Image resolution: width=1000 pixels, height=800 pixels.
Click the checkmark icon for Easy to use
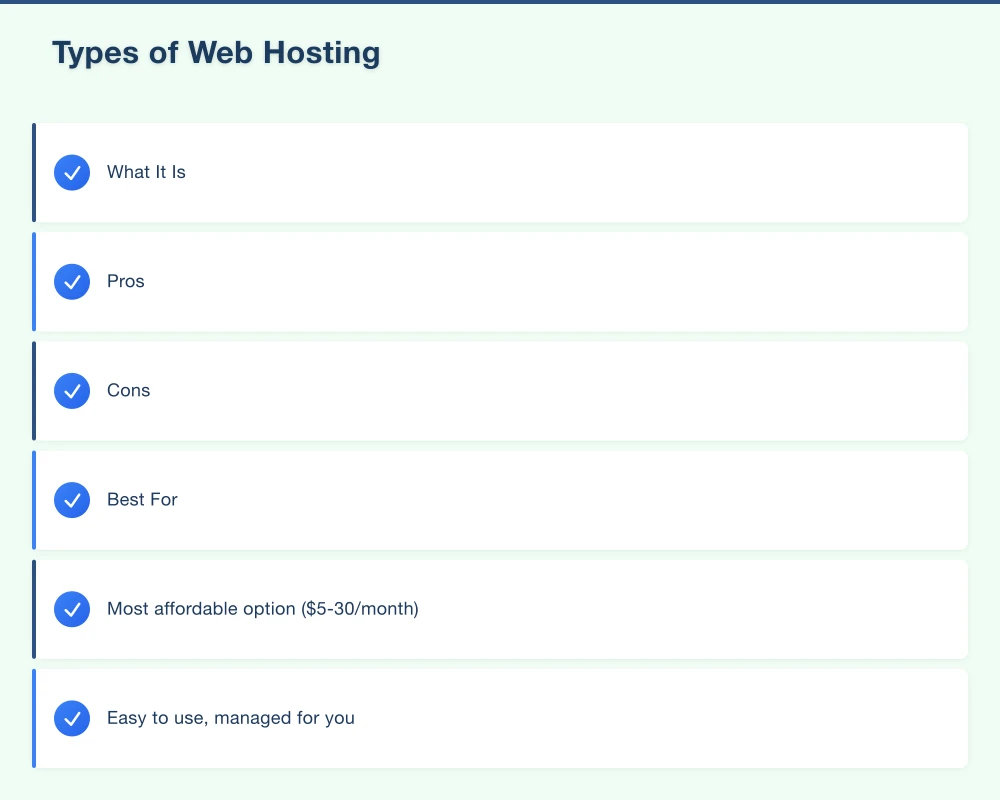point(72,718)
